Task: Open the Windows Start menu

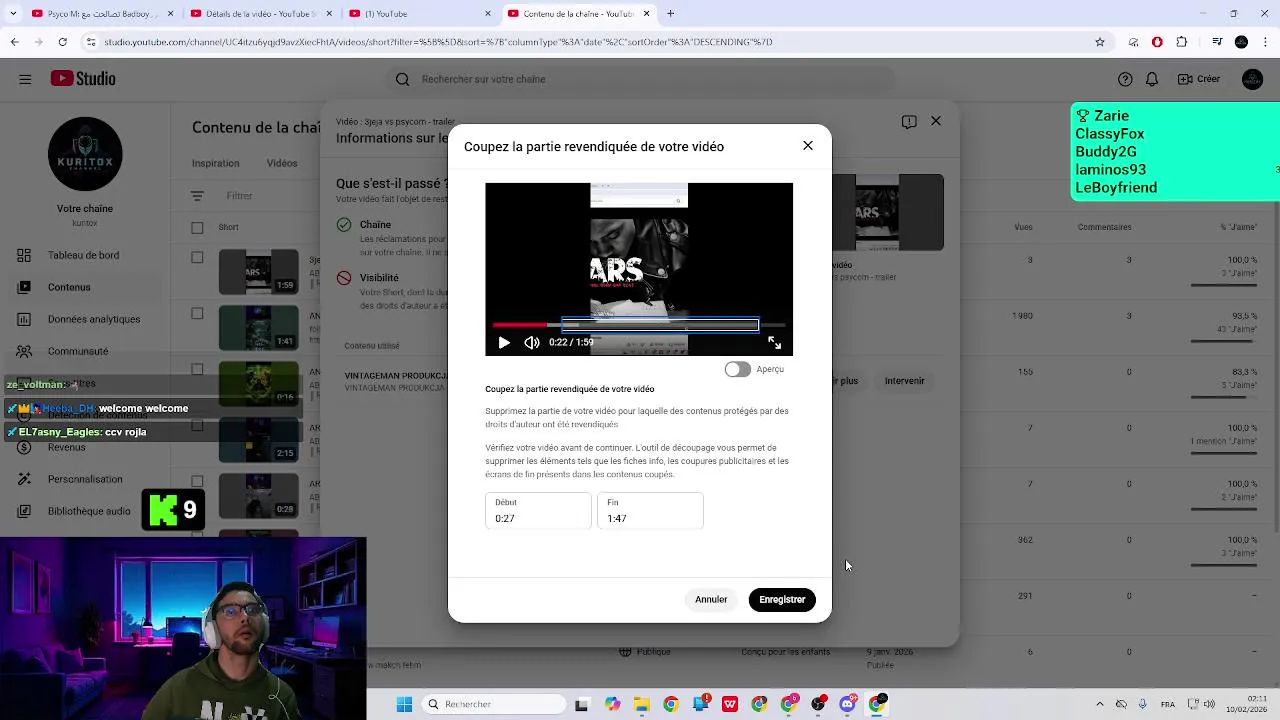Action: point(404,704)
